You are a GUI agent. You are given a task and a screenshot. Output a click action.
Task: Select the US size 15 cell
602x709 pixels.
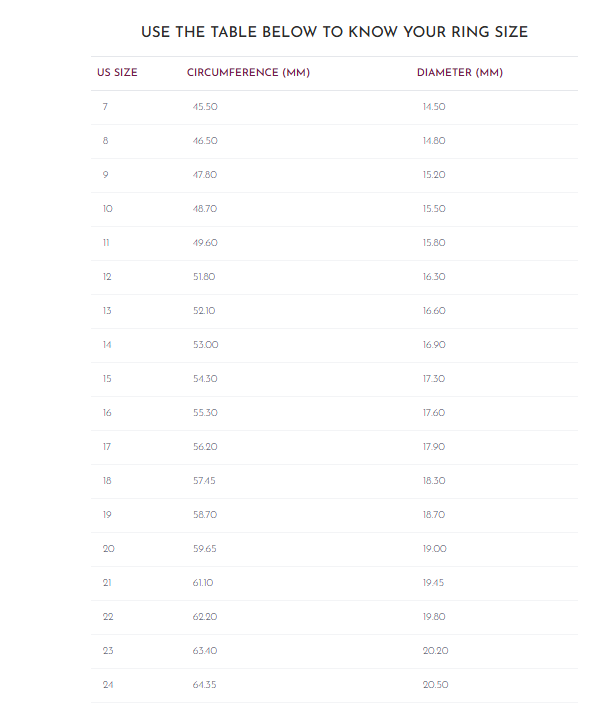point(107,379)
